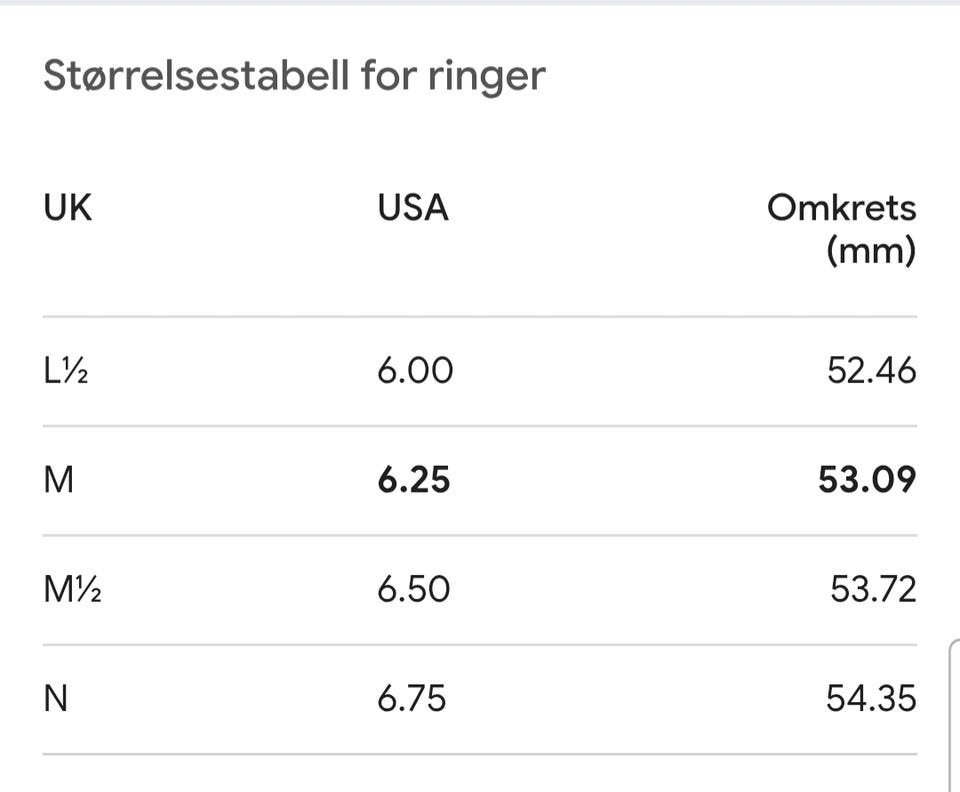Screen dimensions: 960x792
Task: Click the 6.50 USA size value
Action: pyautogui.click(x=414, y=589)
